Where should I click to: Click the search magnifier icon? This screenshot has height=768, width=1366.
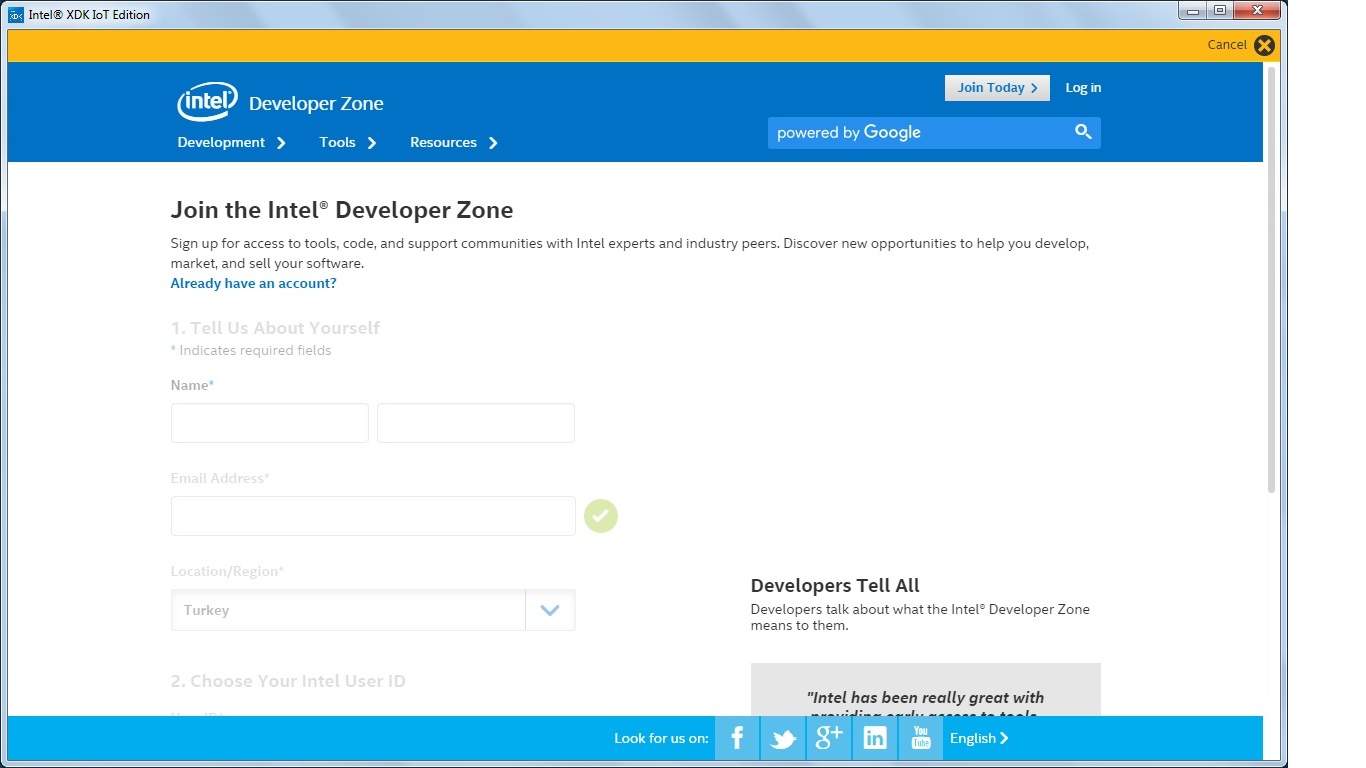[x=1083, y=132]
